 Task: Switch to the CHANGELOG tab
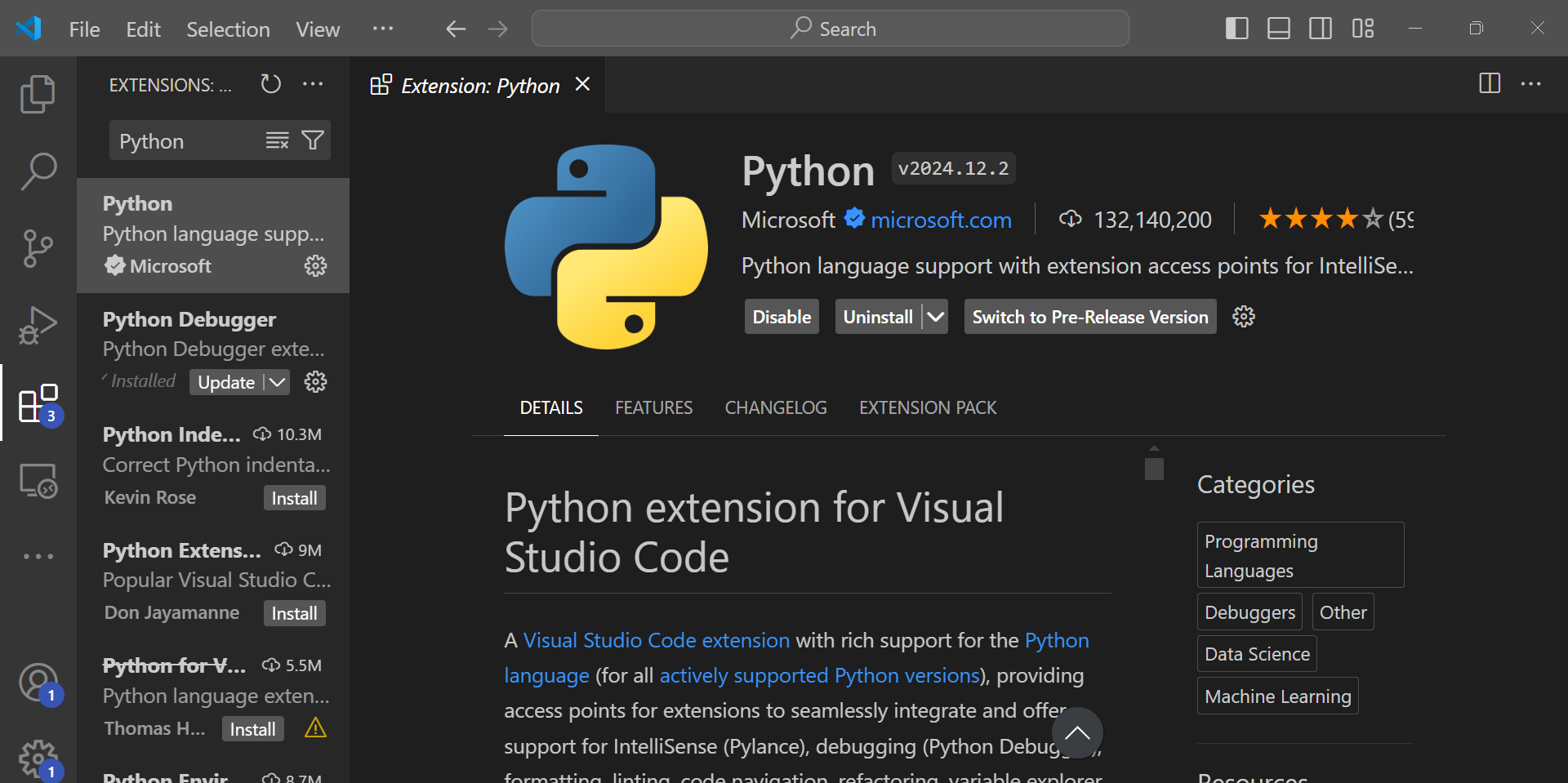tap(775, 407)
